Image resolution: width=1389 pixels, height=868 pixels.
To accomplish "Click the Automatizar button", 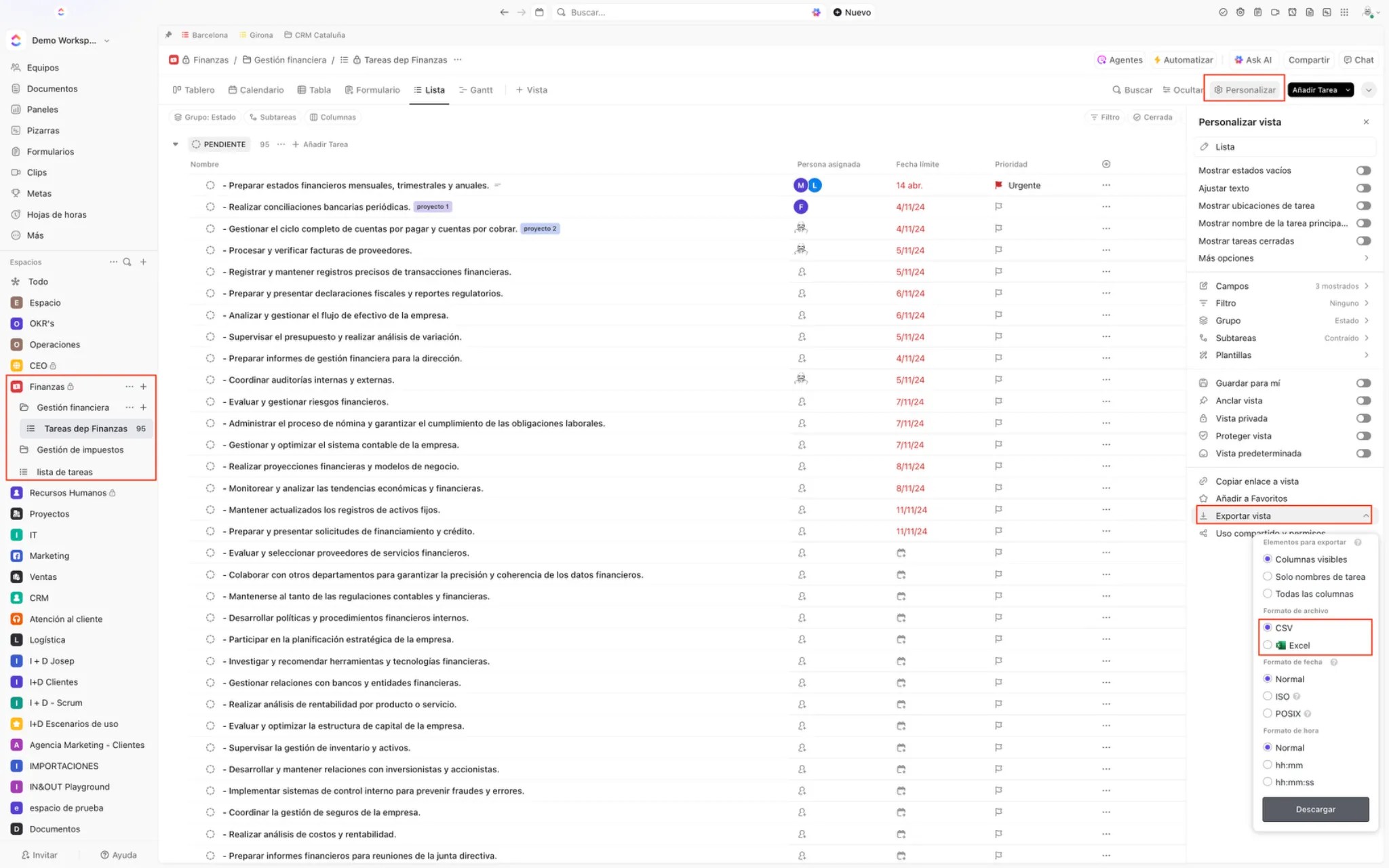I will (1183, 60).
